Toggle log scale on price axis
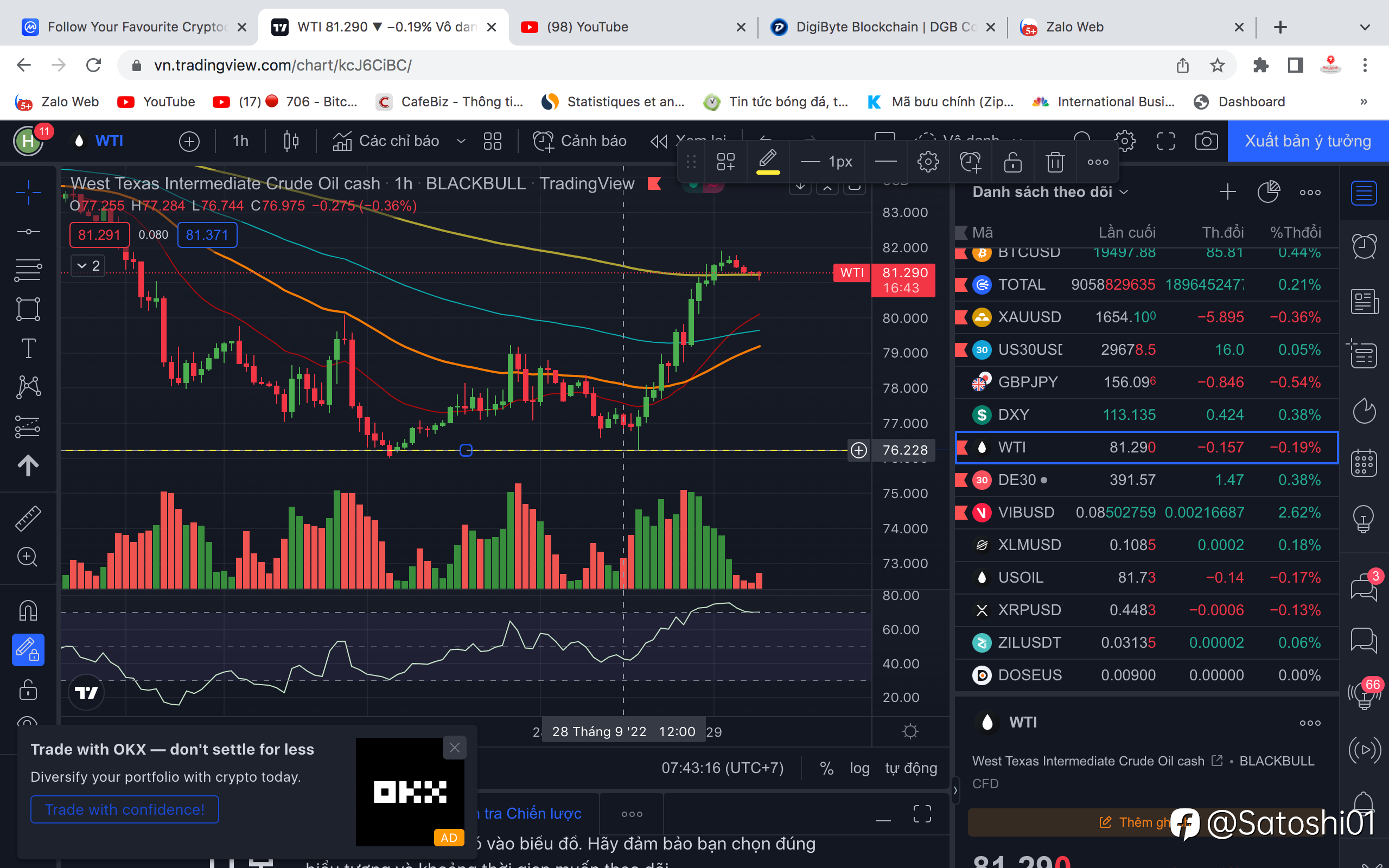This screenshot has height=868, width=1389. click(859, 768)
